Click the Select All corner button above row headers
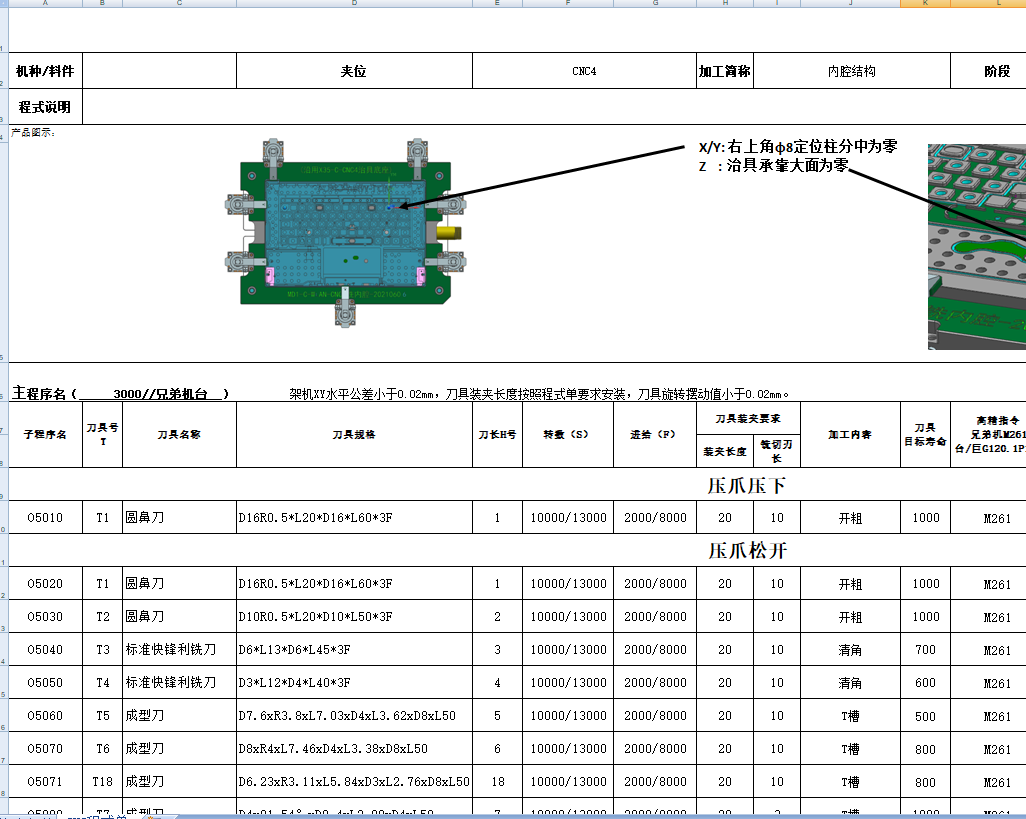 (x=7, y=7)
